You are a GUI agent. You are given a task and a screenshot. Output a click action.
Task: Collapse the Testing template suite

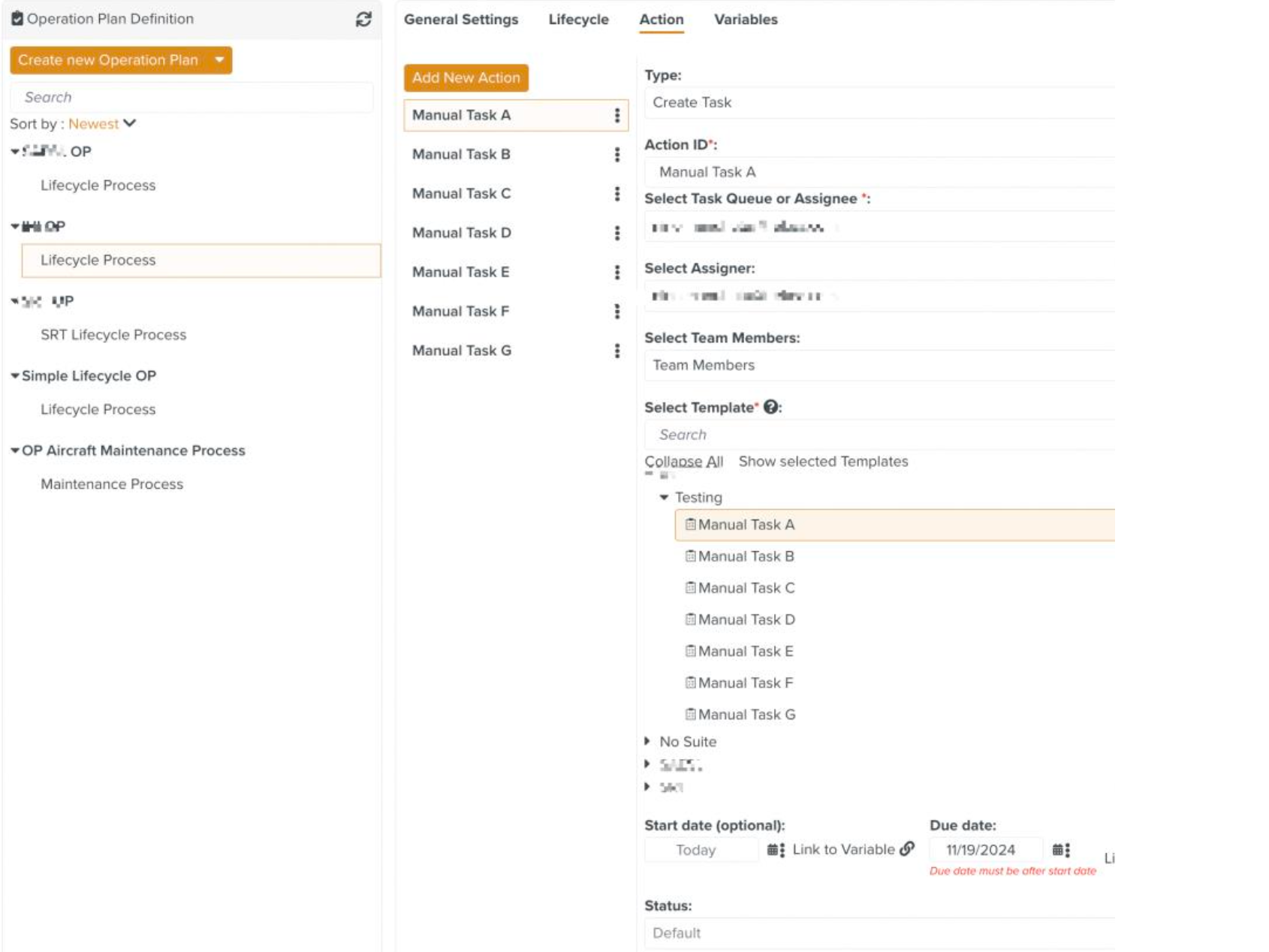pos(664,498)
